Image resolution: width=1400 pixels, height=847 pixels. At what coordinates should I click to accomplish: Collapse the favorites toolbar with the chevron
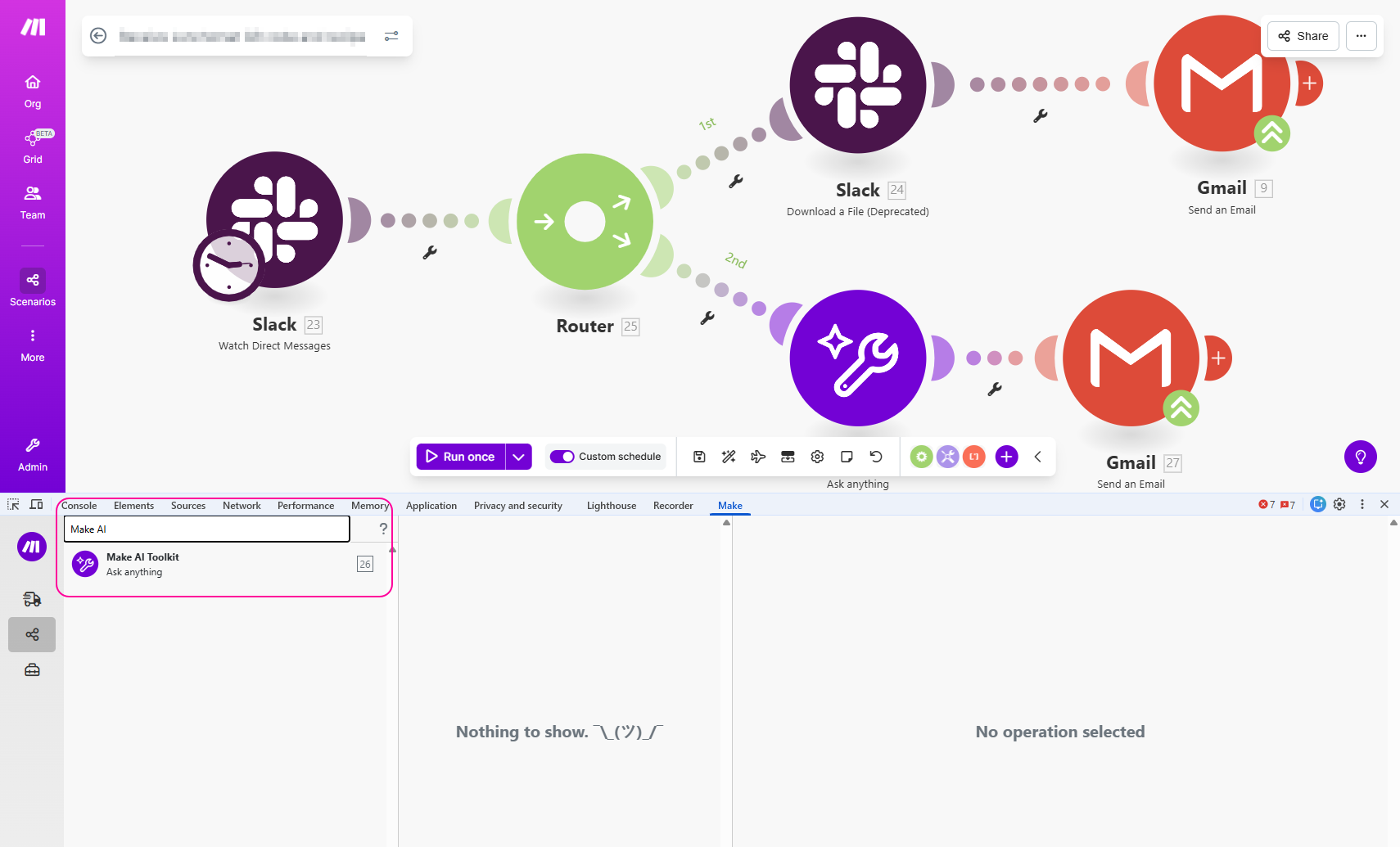coord(1037,457)
